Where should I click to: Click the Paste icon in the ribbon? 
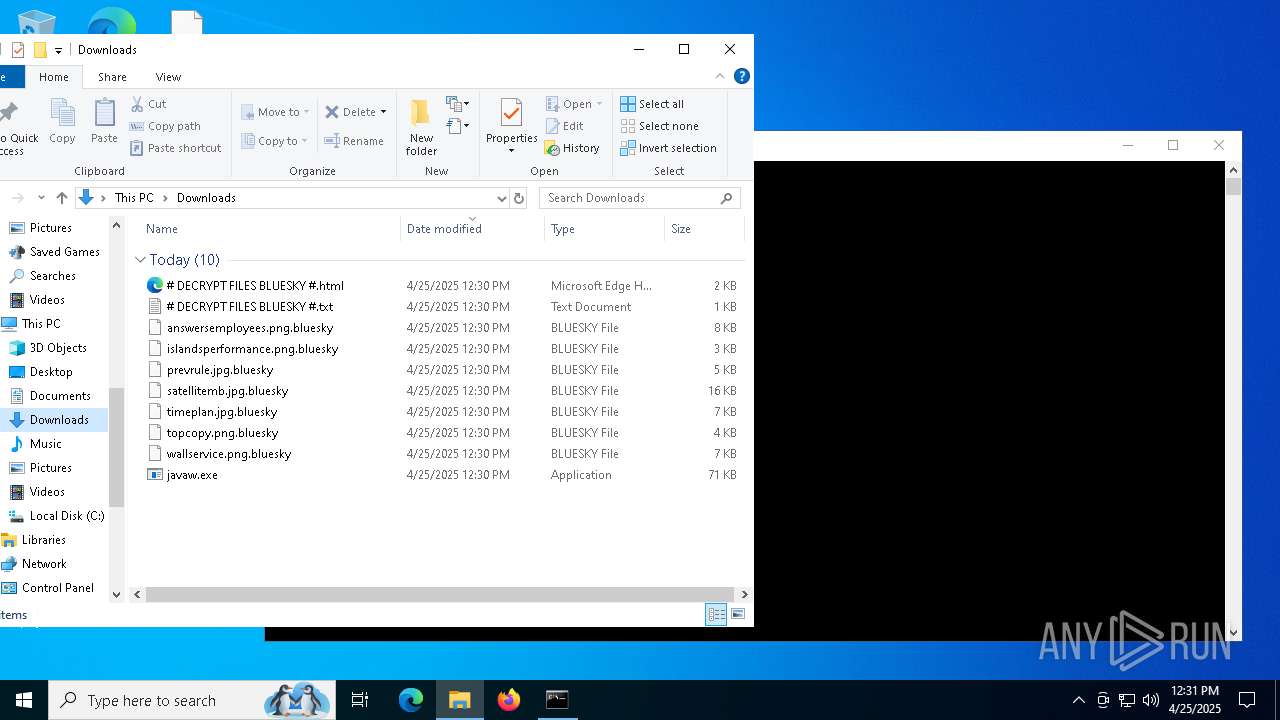(x=104, y=122)
